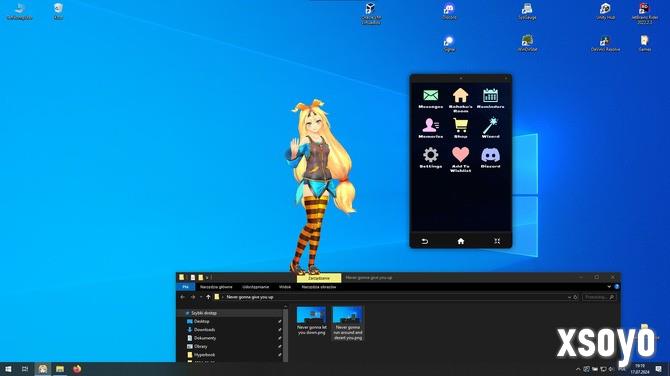The image size is (670, 376).
Task: Go up one folder level
Action: point(208,297)
